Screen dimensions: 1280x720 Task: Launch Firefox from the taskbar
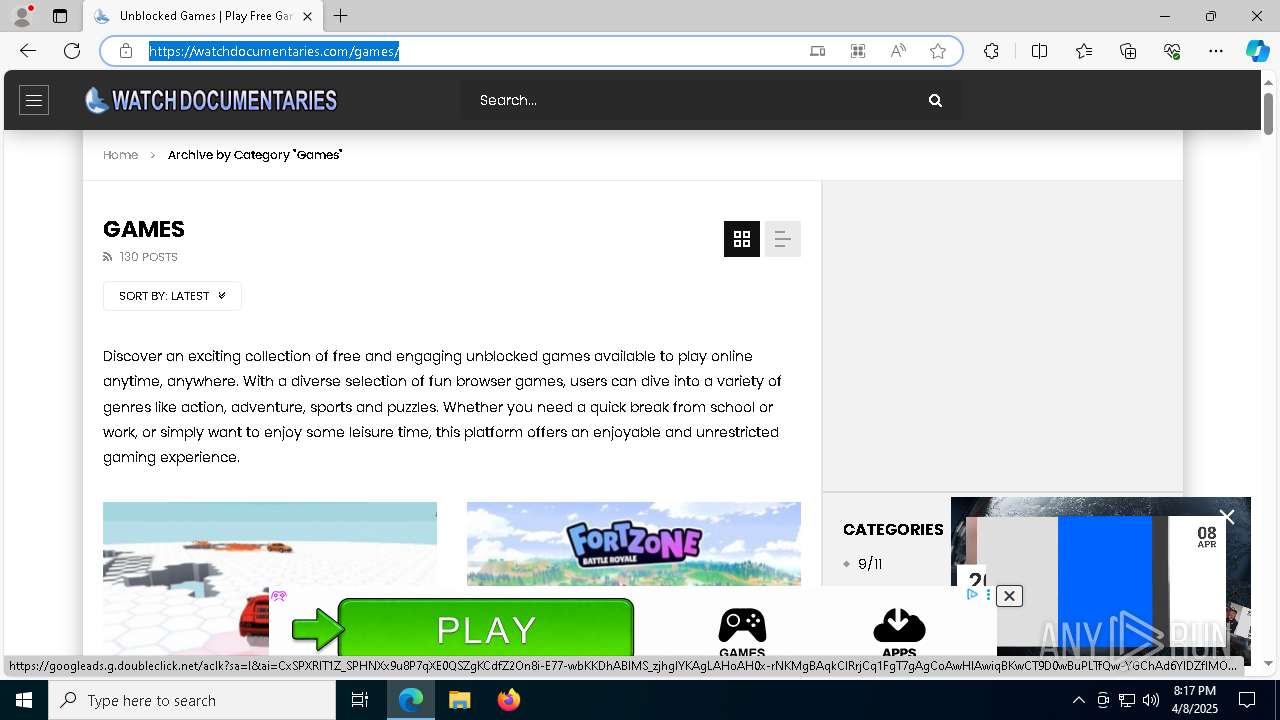(509, 700)
